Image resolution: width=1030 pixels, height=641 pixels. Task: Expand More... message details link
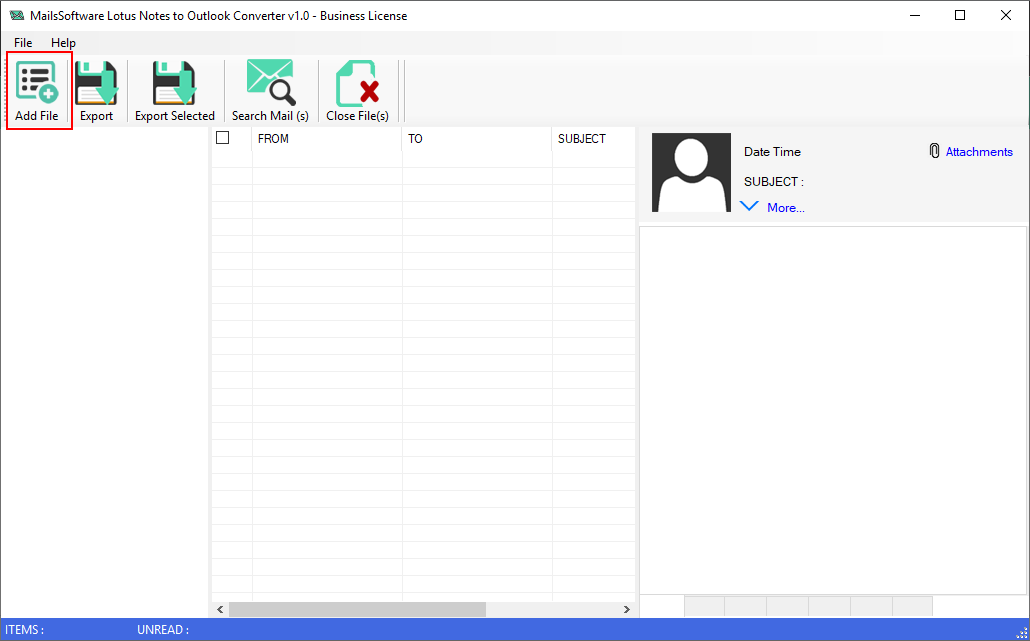(x=786, y=208)
